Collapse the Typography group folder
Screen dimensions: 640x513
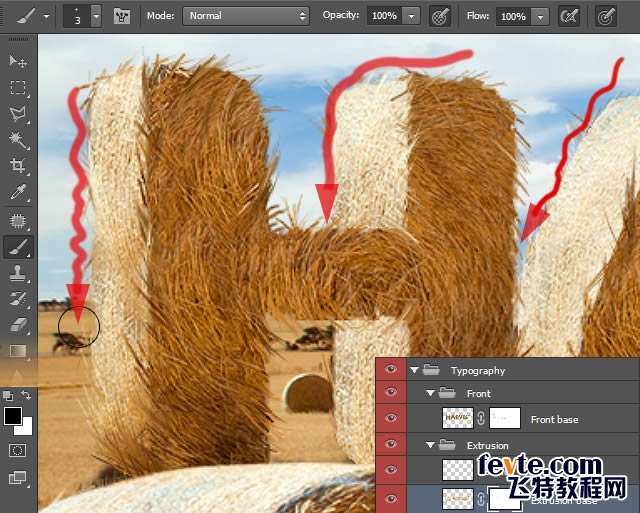[x=414, y=370]
